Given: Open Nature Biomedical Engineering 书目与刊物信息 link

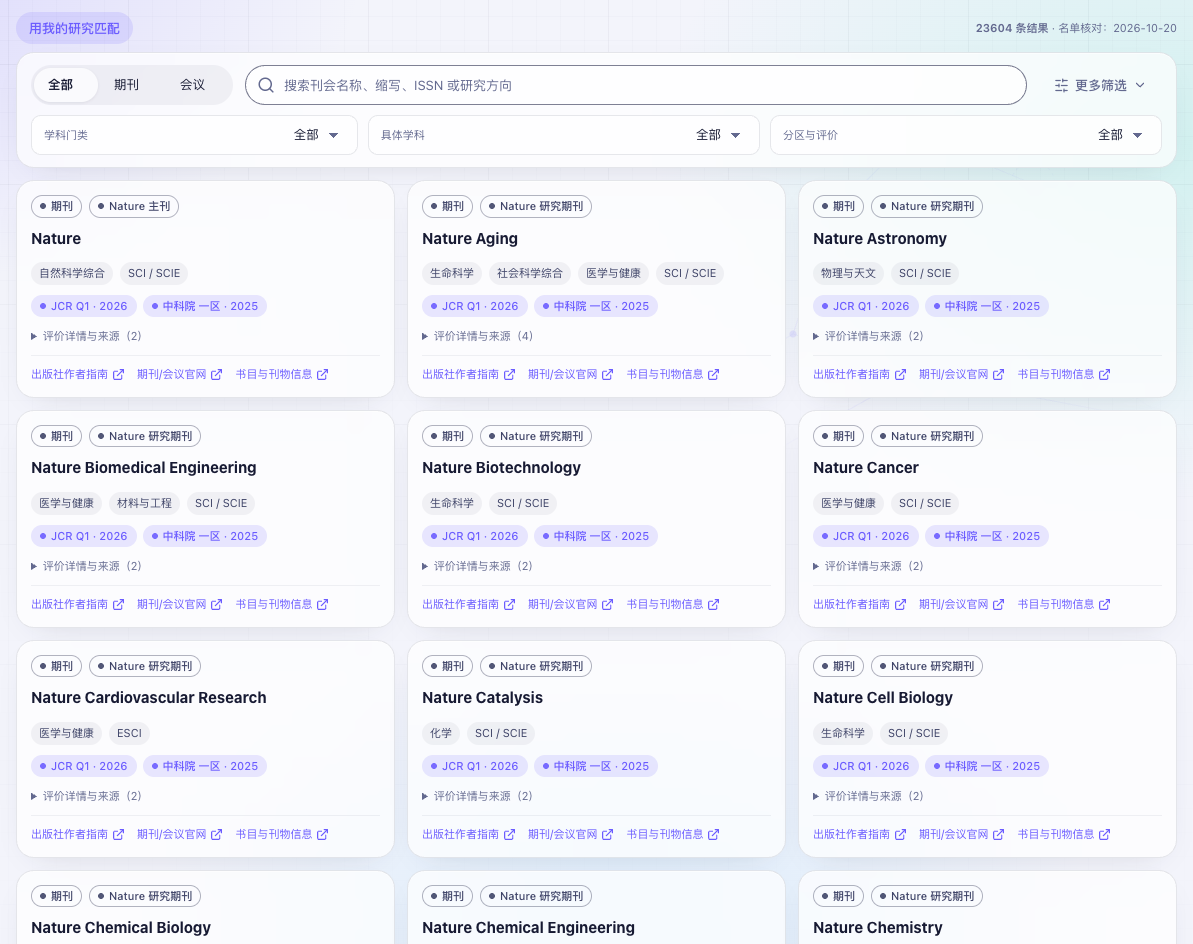Looking at the screenshot, I should [x=282, y=604].
